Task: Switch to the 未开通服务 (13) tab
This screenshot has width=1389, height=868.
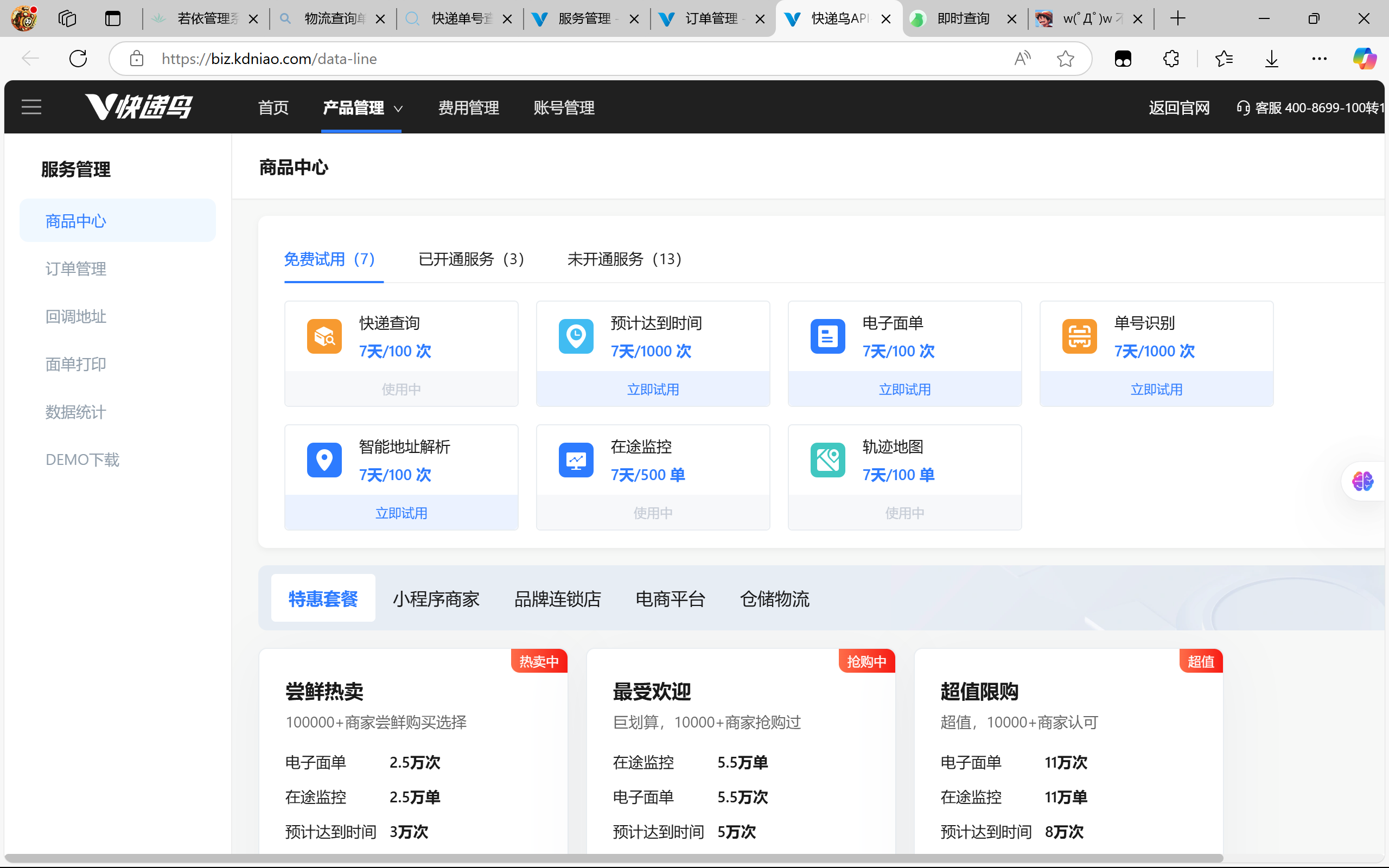Action: [x=625, y=259]
